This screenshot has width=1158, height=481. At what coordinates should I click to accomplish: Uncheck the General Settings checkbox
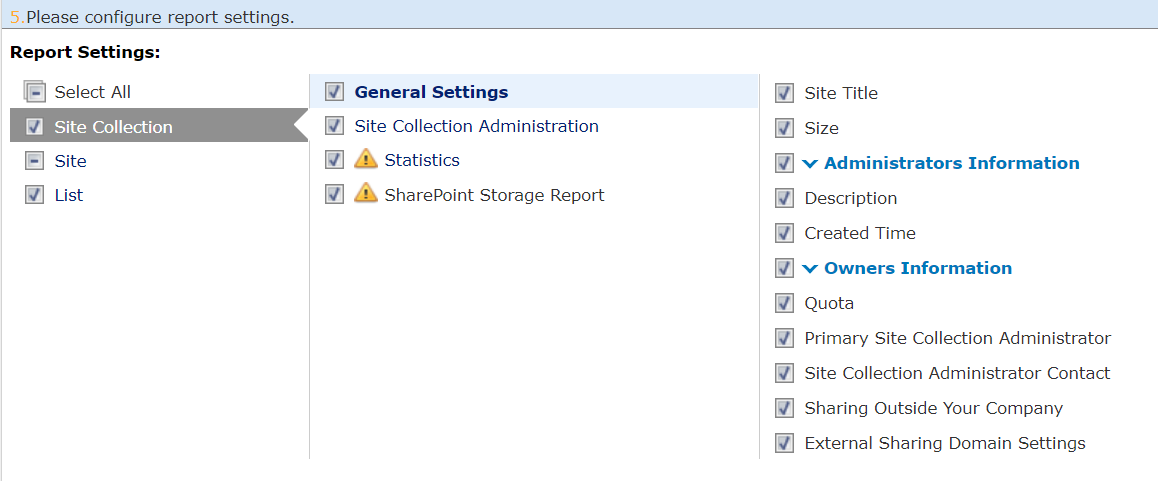pyautogui.click(x=335, y=92)
